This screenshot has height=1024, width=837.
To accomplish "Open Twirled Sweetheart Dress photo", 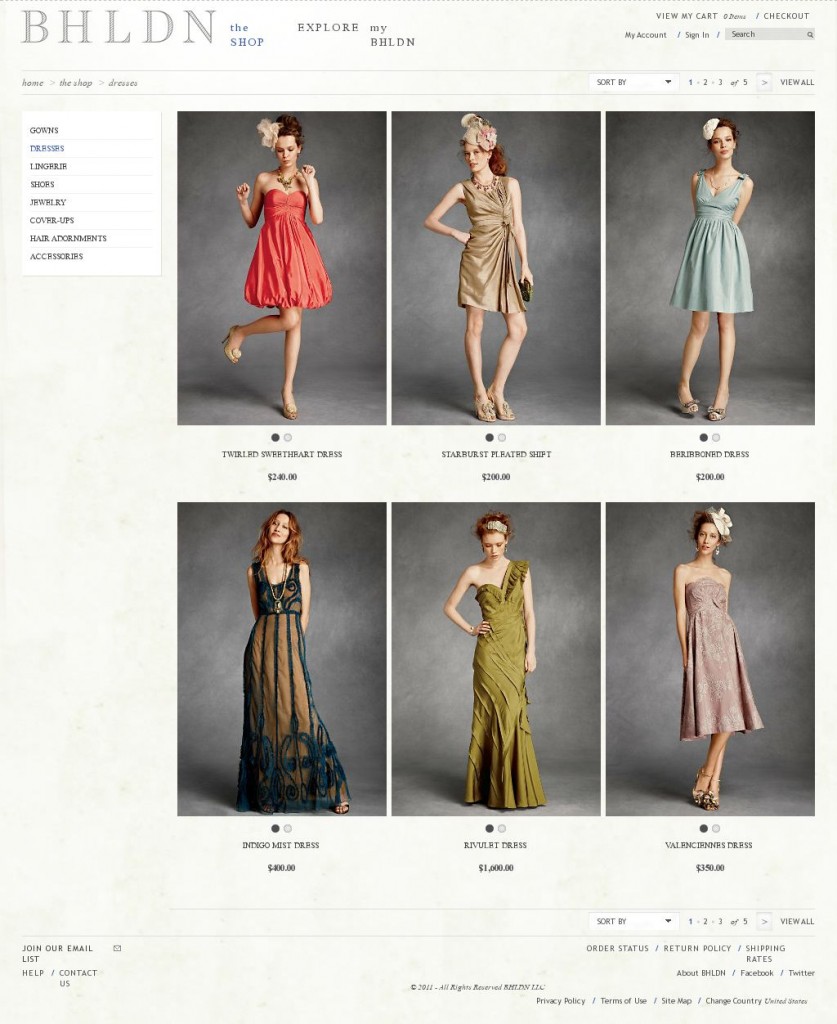I will pyautogui.click(x=282, y=268).
